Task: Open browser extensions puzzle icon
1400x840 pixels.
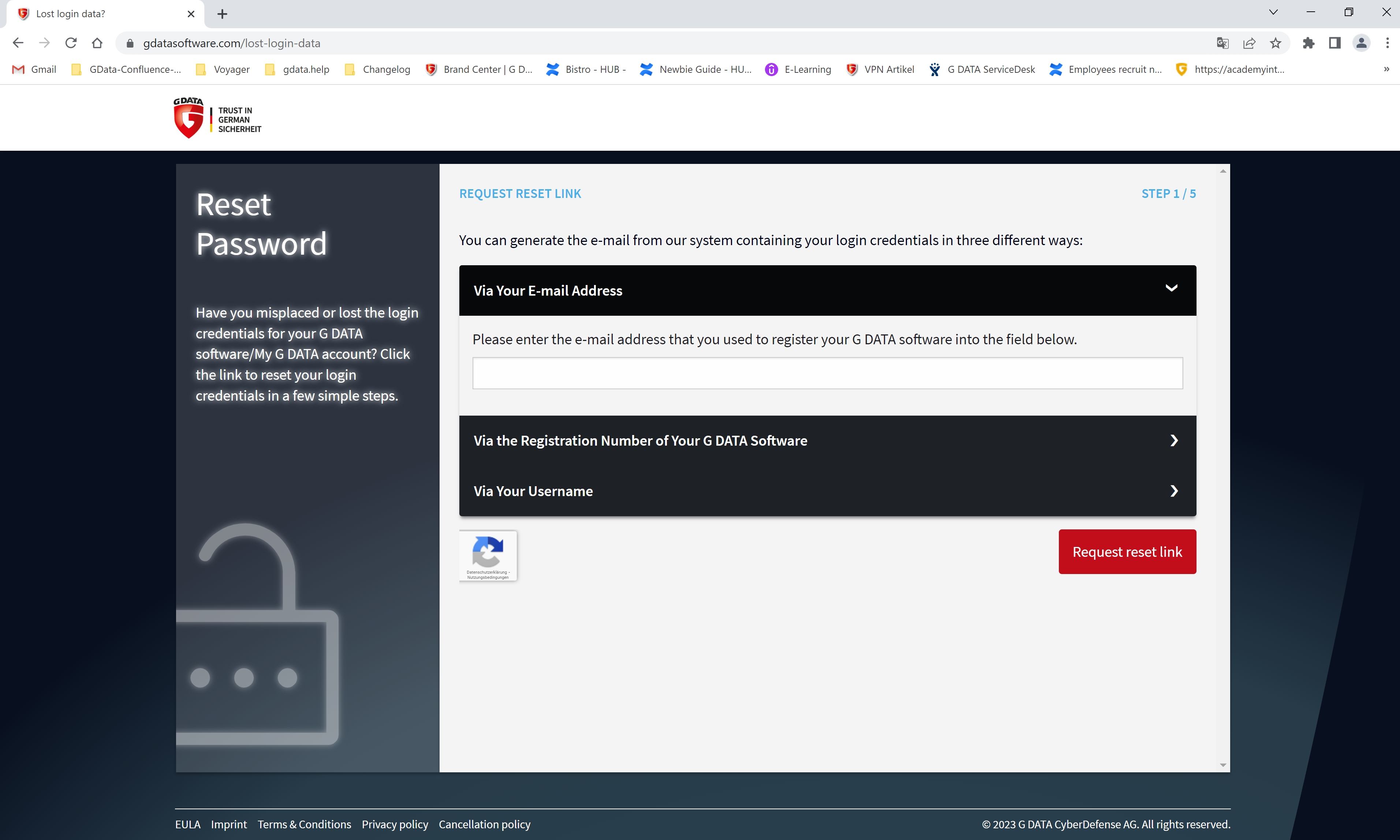Action: coord(1308,43)
